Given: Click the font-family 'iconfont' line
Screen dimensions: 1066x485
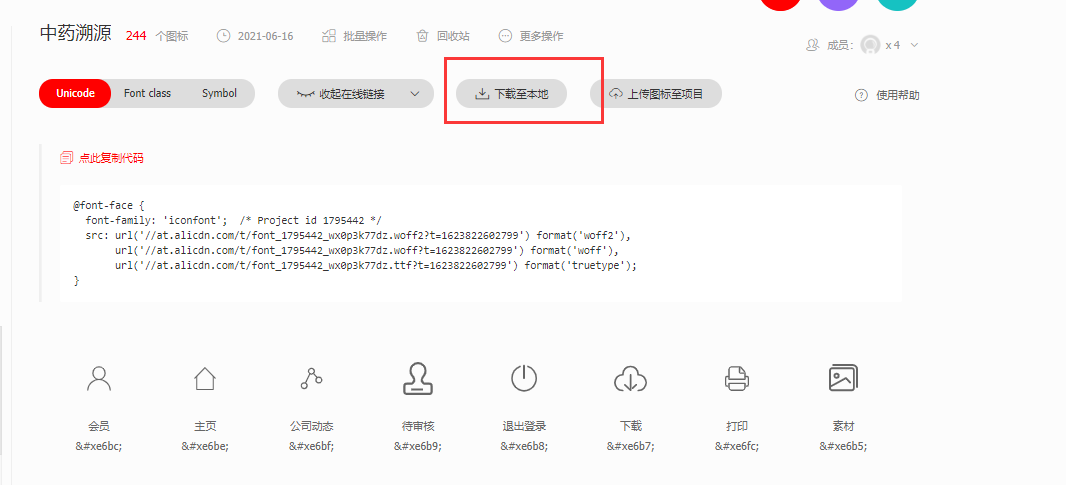Looking at the screenshot, I should [x=233, y=220].
